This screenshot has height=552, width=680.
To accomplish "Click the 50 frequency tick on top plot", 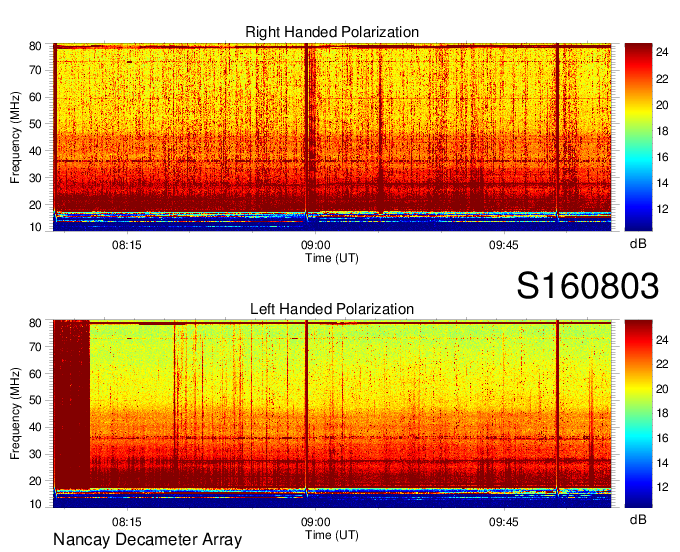I will pyautogui.click(x=35, y=124).
